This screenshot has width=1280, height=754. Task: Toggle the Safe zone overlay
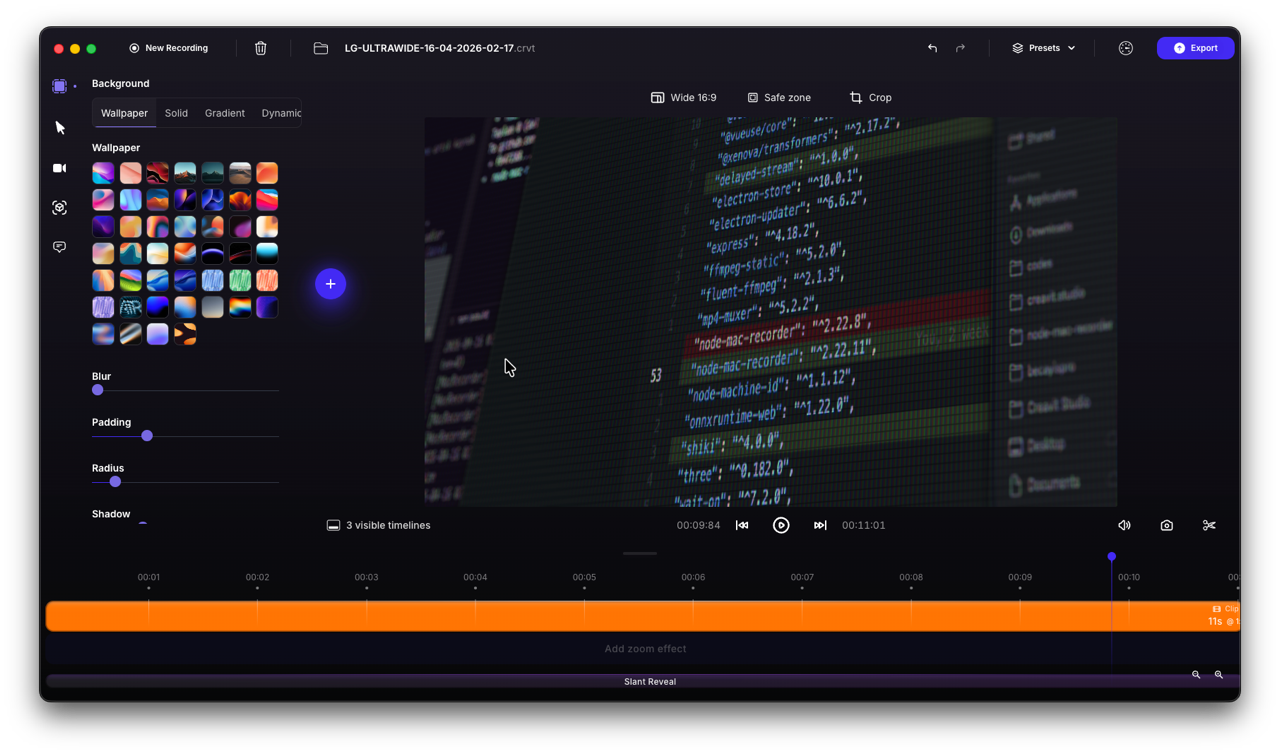coord(779,97)
